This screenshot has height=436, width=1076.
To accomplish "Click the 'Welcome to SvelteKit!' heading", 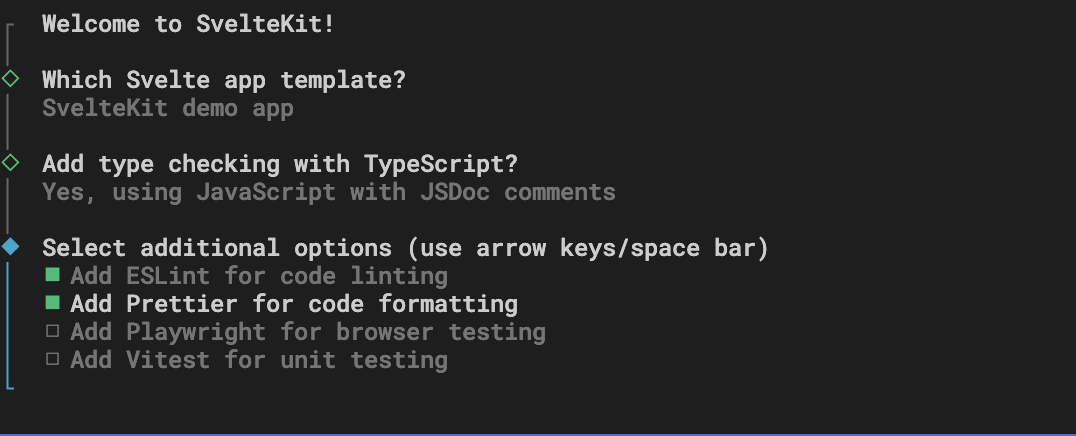I will click(189, 24).
